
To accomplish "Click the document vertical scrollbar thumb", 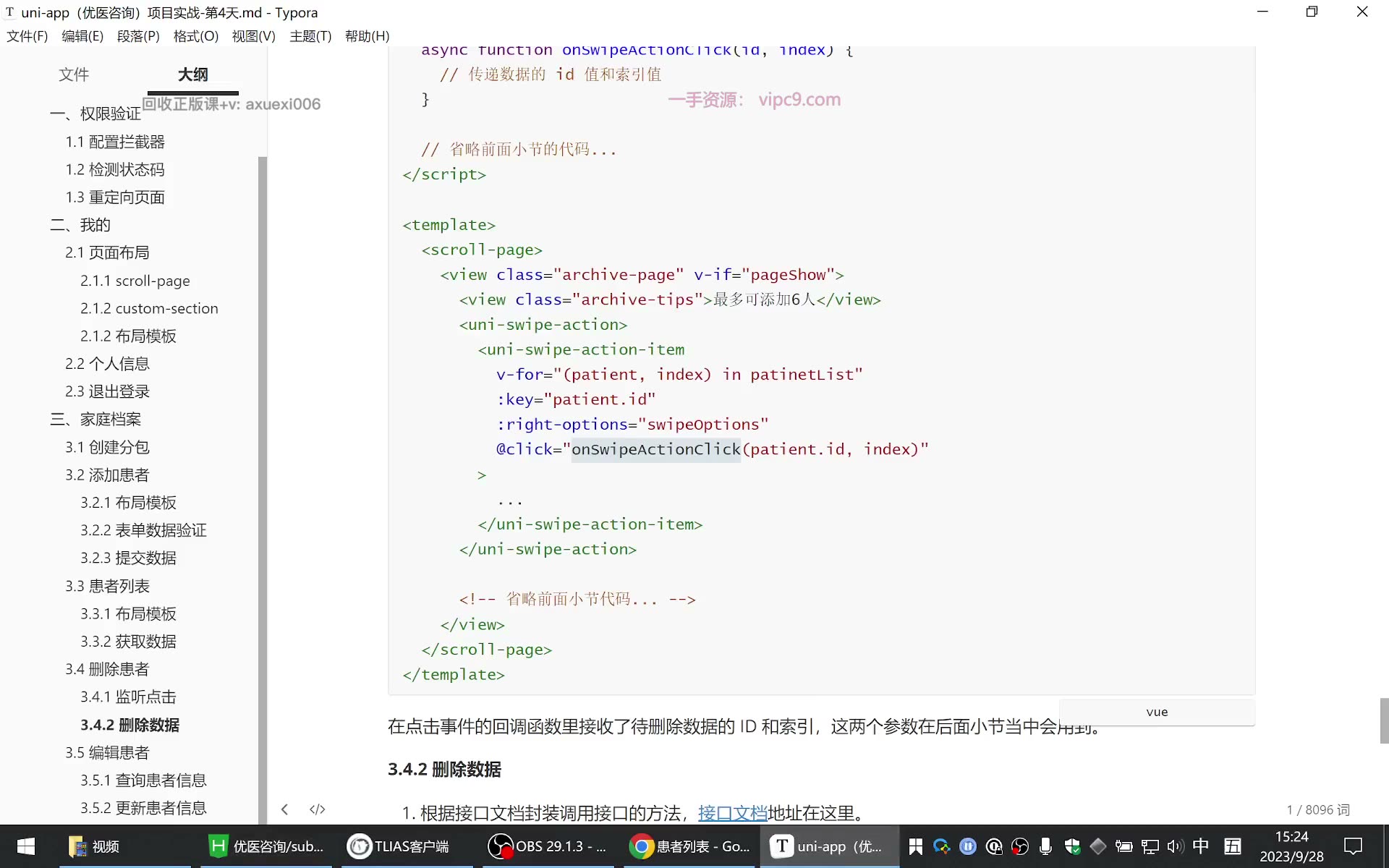I will tap(1384, 720).
